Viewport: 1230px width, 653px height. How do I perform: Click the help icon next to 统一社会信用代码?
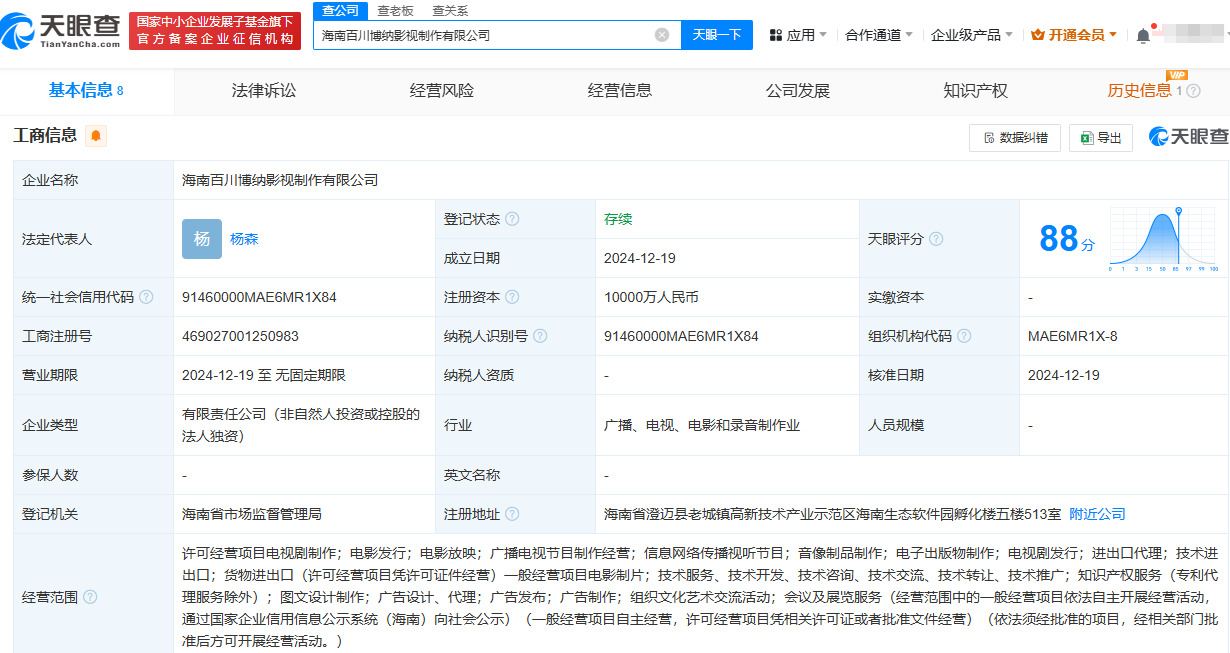[x=146, y=297]
